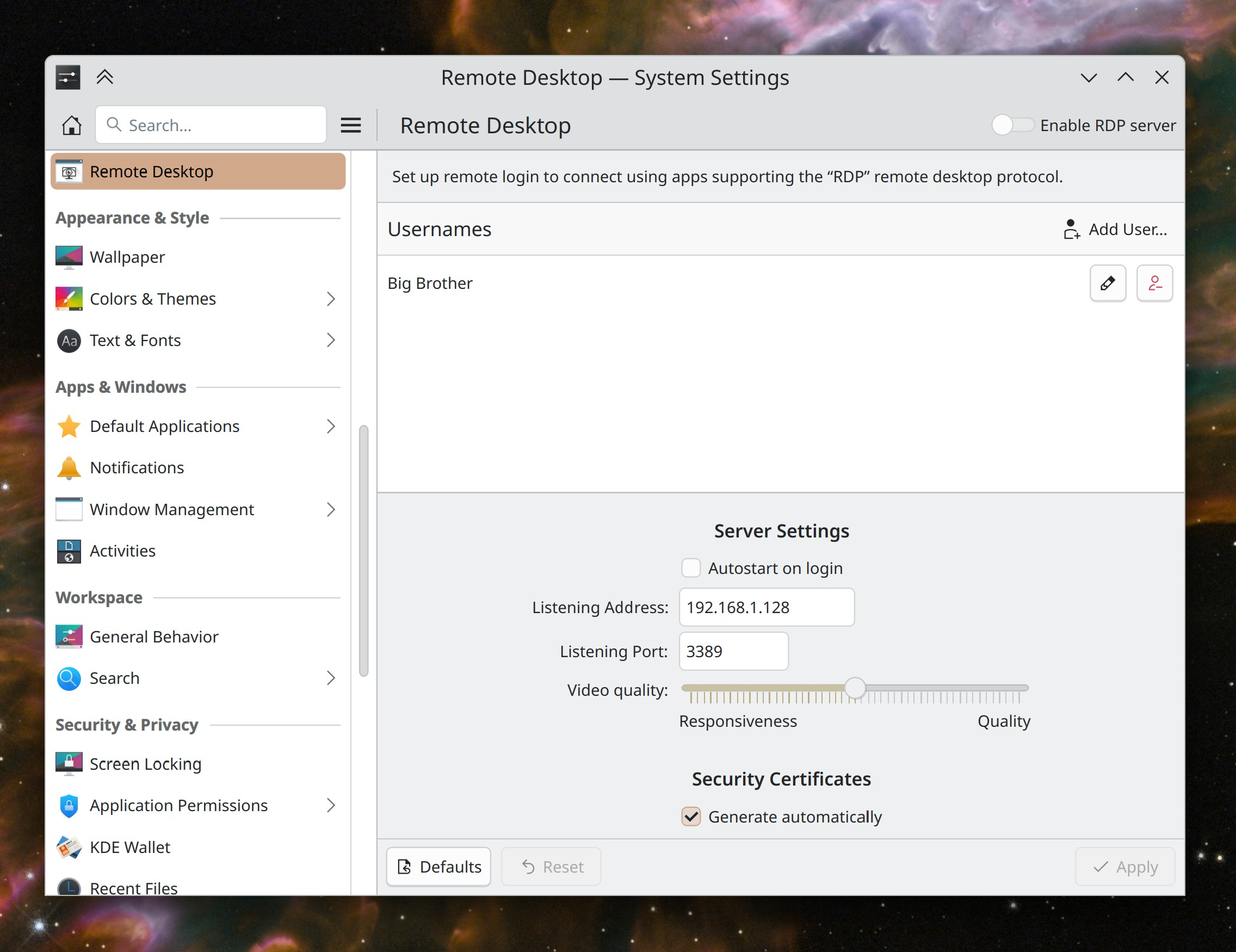Click the Add User icon
Image resolution: width=1236 pixels, height=952 pixels.
[x=1071, y=229]
